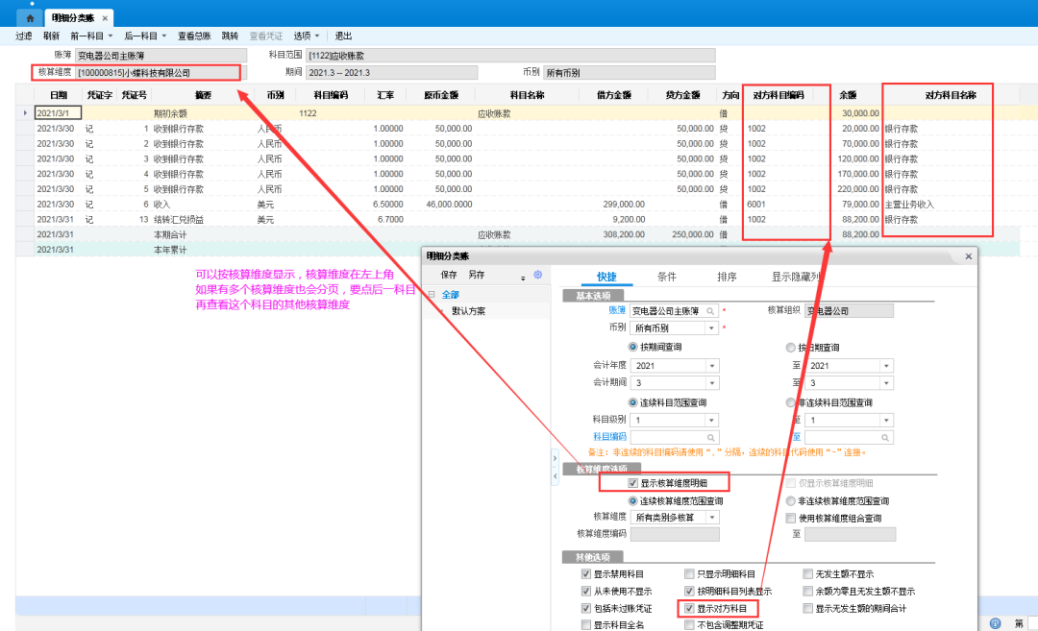Click the home icon tab
Image resolution: width=1038 pixels, height=631 pixels.
point(31,18)
